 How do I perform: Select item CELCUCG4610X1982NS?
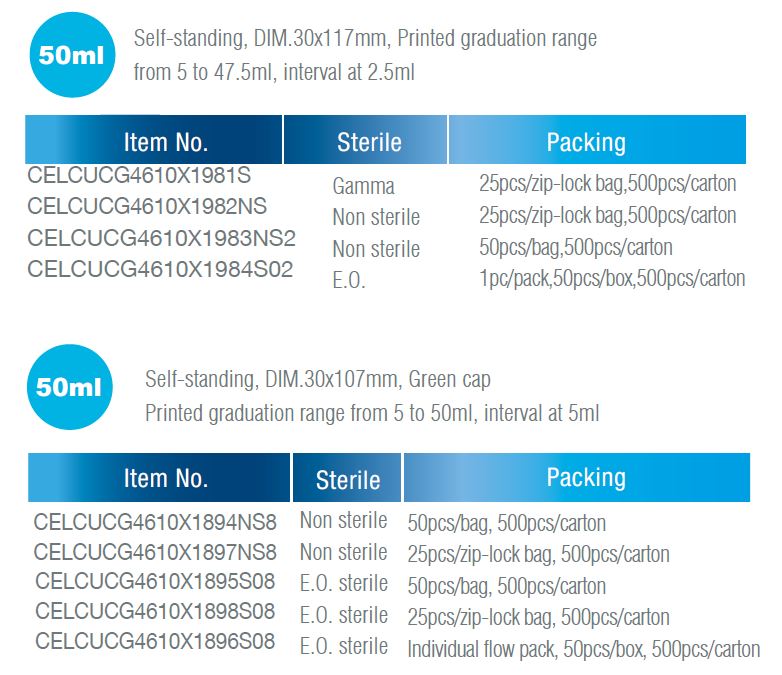(147, 207)
